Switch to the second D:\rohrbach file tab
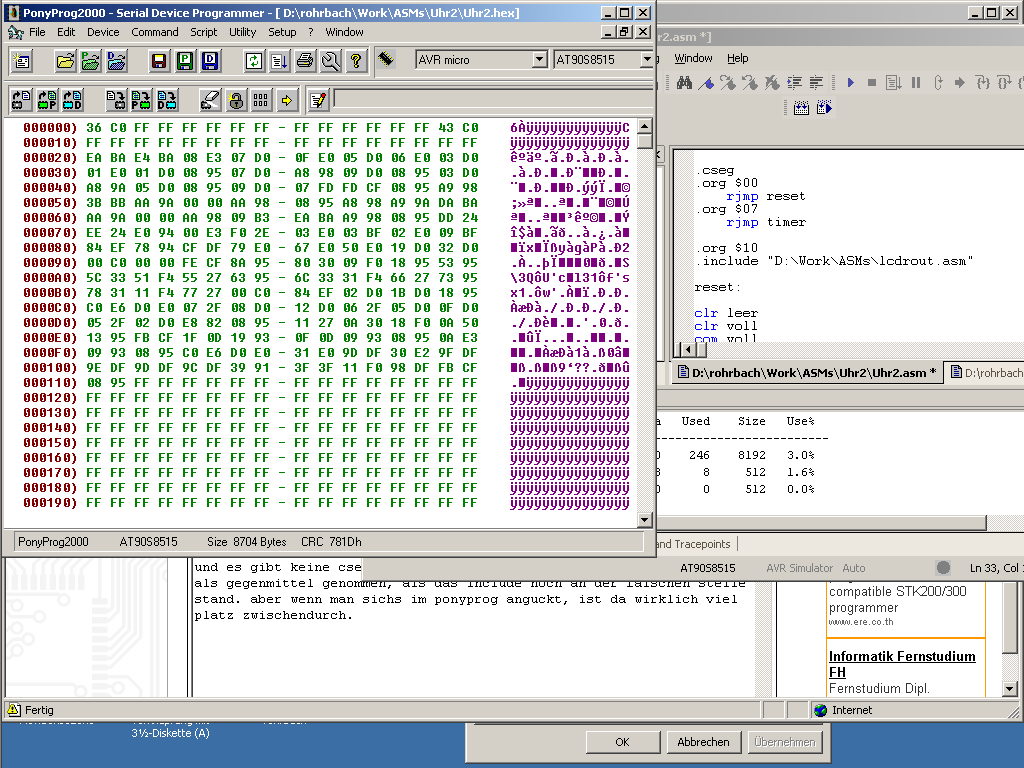 [987, 373]
